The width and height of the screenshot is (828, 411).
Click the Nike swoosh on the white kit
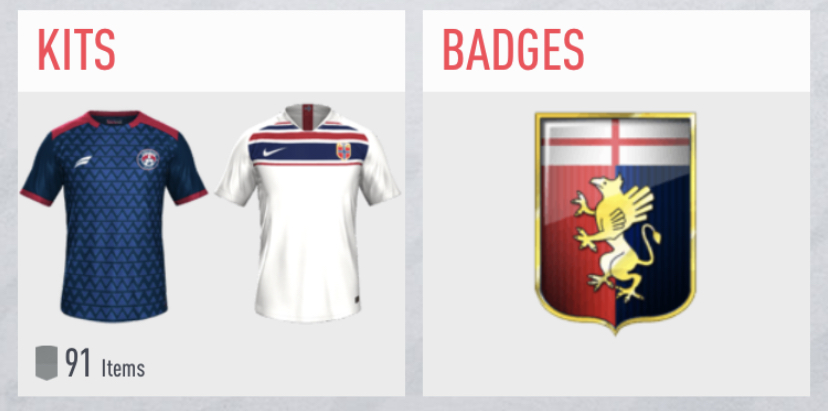click(275, 152)
